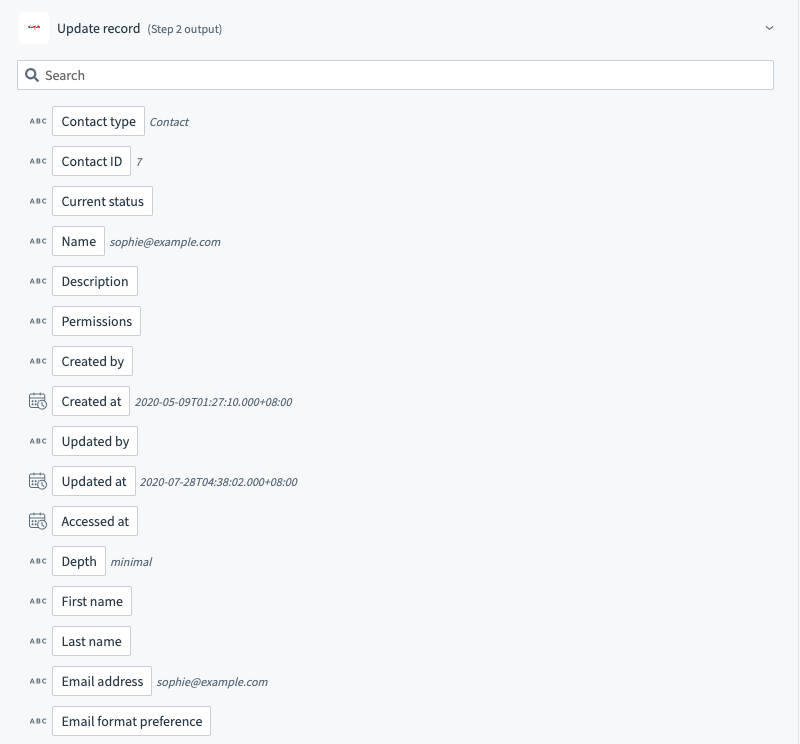Choose the Depth datapill
Image resolution: width=800 pixels, height=744 pixels.
78,561
